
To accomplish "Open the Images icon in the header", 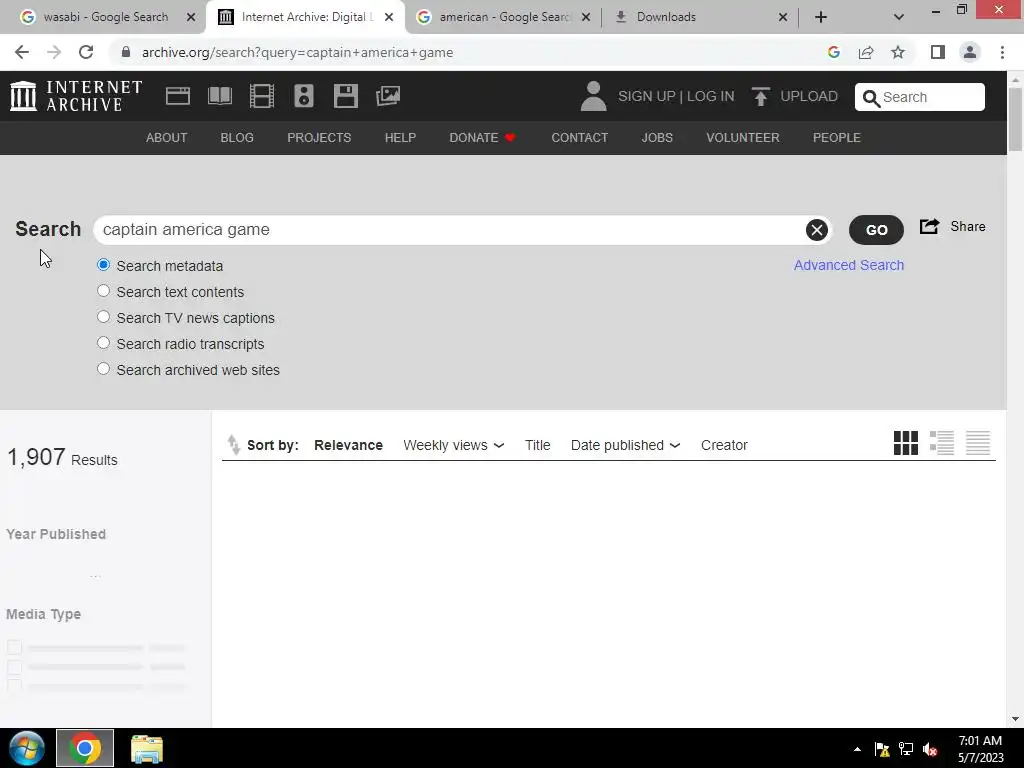I will [x=388, y=96].
